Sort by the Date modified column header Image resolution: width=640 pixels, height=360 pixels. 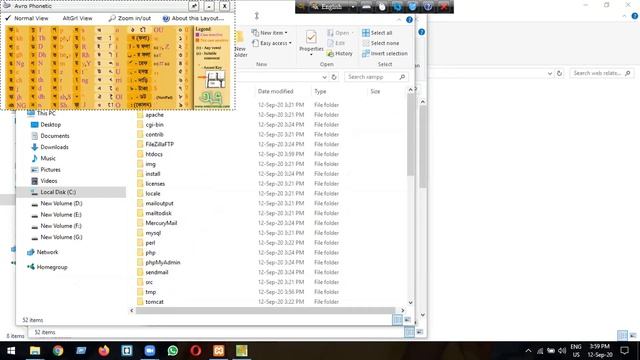[276, 91]
